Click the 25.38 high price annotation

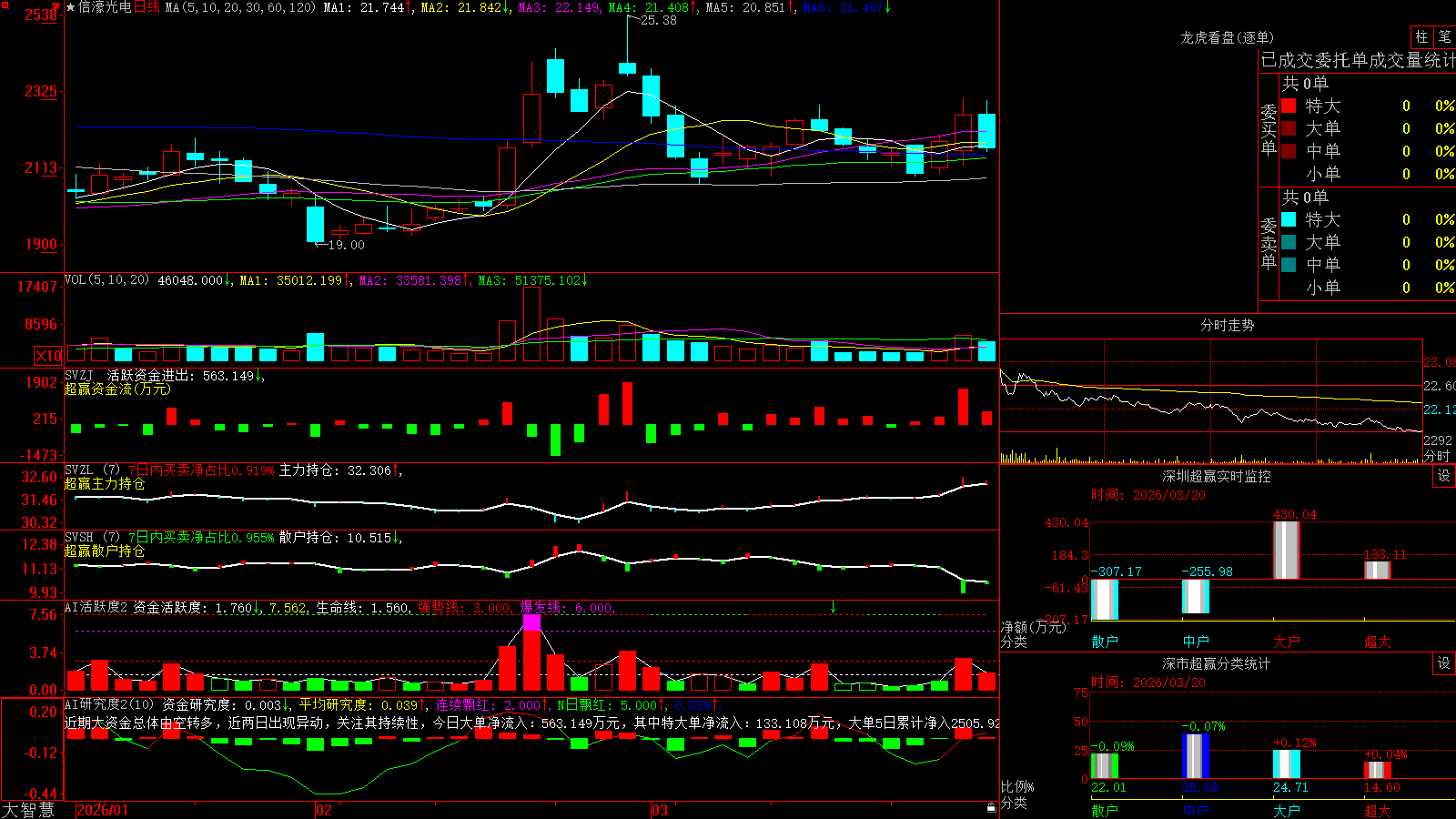[x=659, y=20]
